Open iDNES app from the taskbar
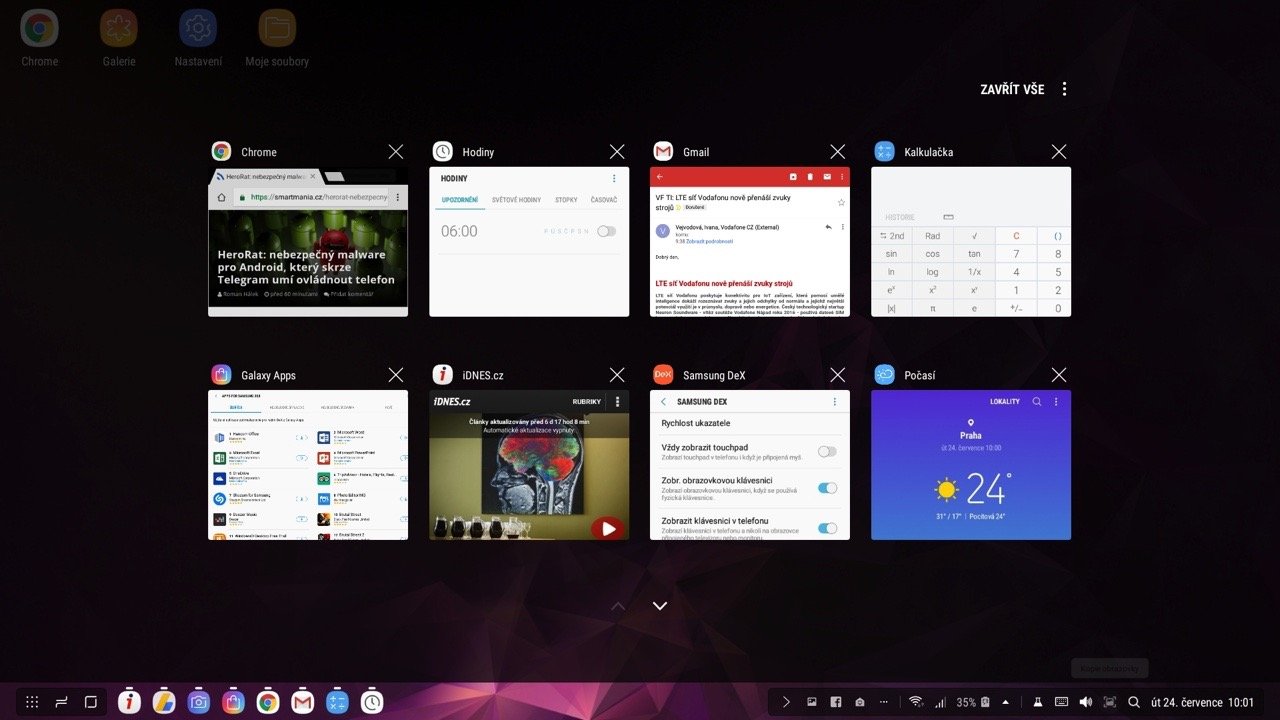 [129, 702]
